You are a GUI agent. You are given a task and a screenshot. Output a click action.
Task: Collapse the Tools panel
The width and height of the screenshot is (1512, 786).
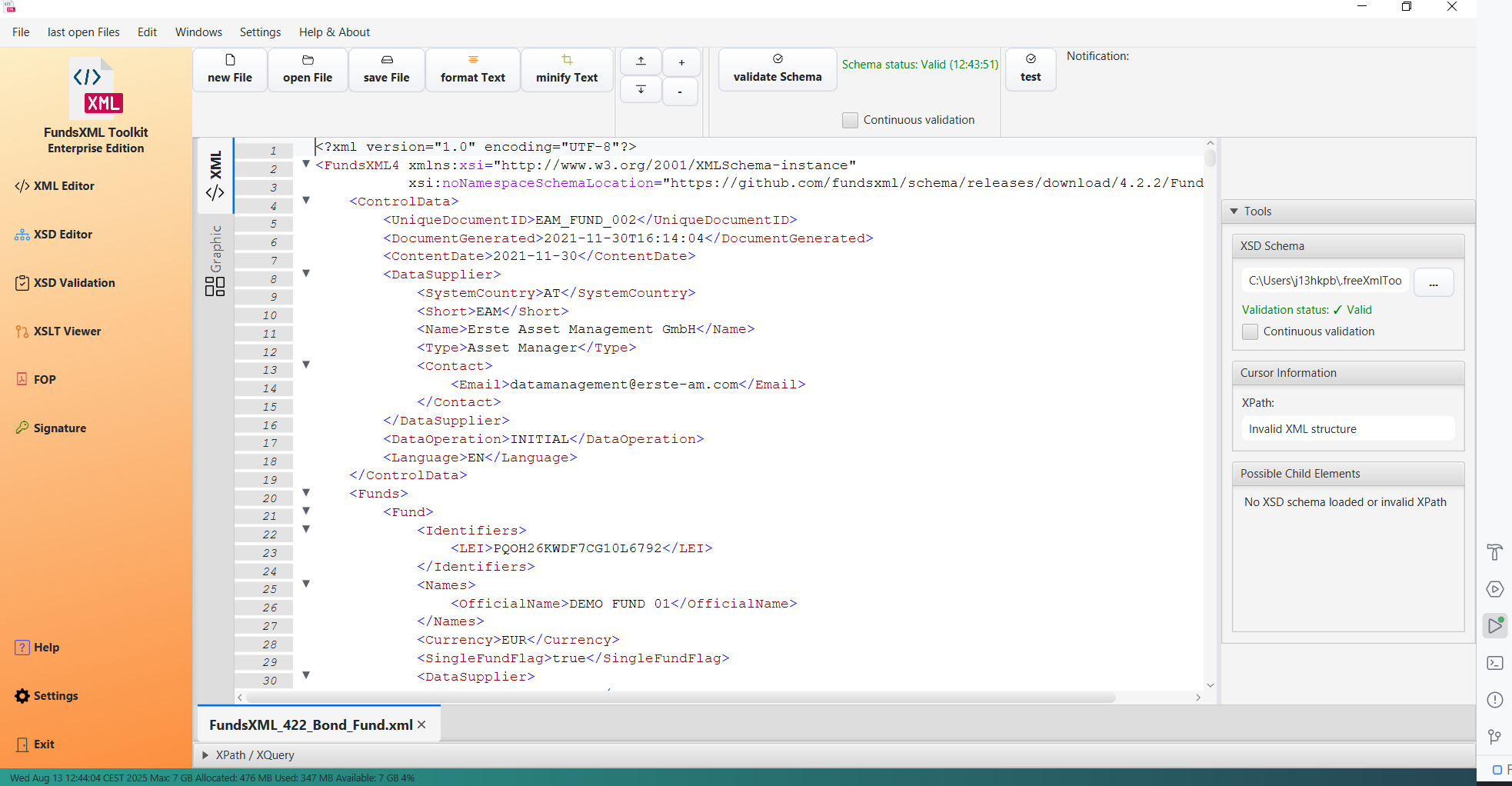pos(1234,211)
